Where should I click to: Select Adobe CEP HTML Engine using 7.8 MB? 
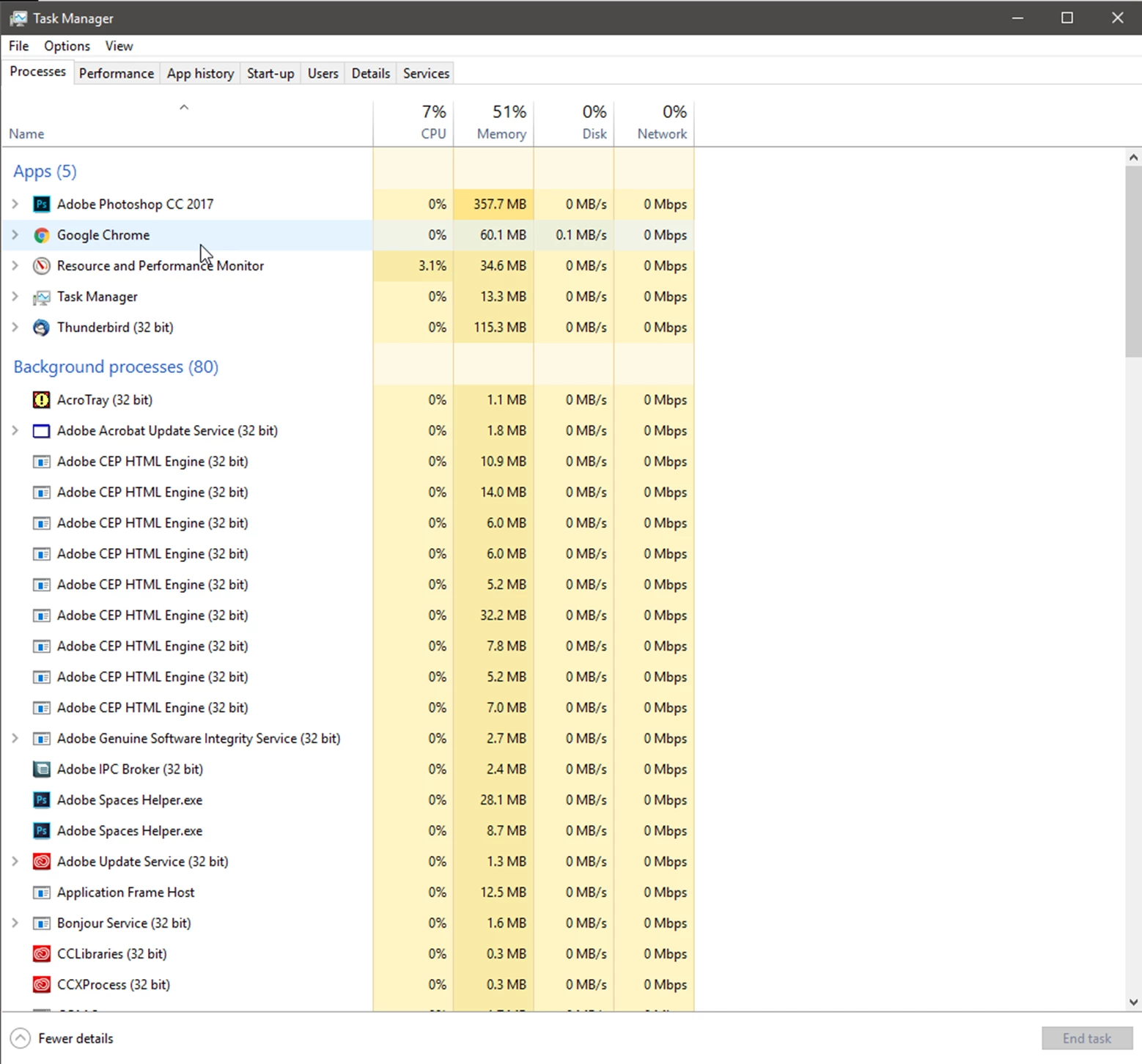pyautogui.click(x=348, y=646)
